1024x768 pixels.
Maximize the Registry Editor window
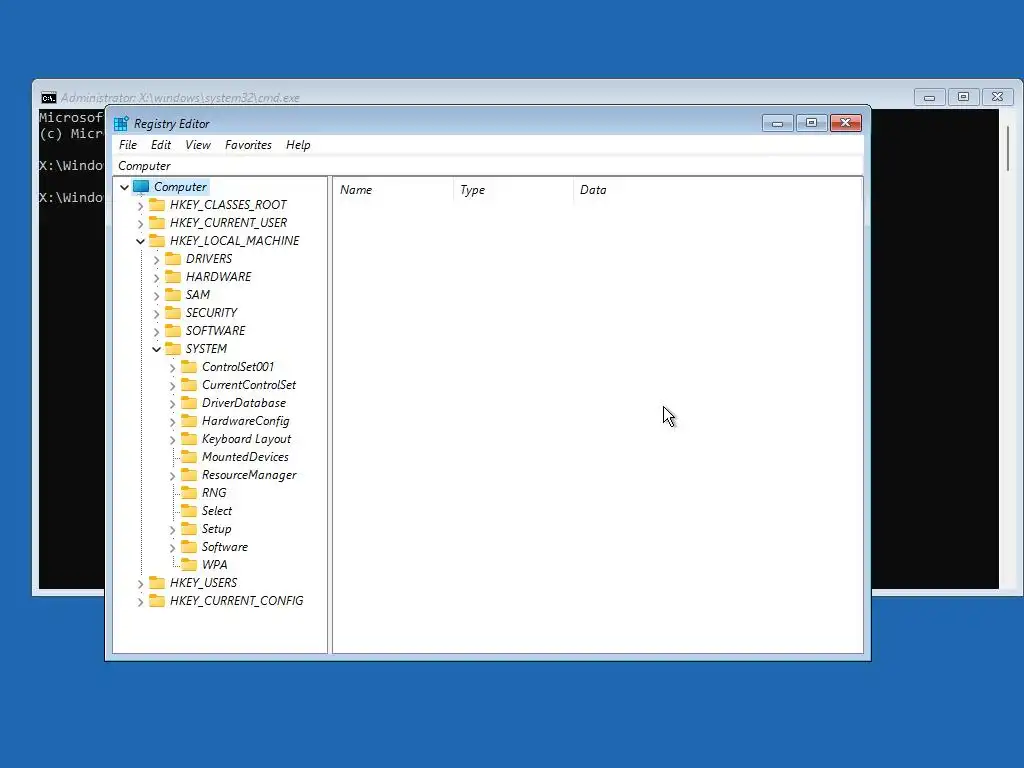(811, 123)
